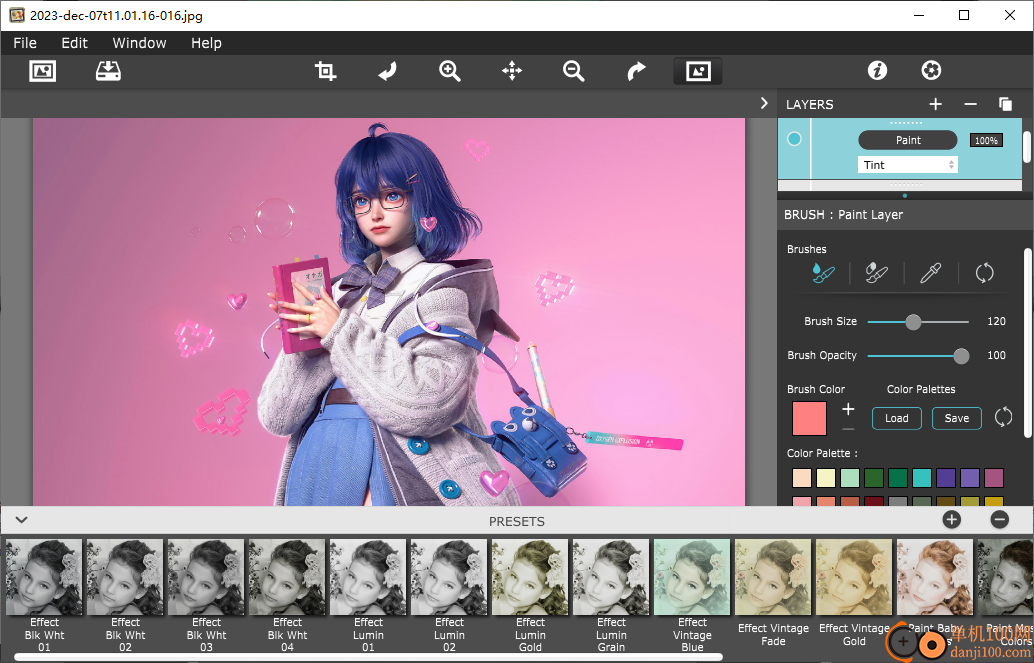This screenshot has height=663, width=1034.
Task: Click the current Brush Color swatch
Action: (x=809, y=418)
